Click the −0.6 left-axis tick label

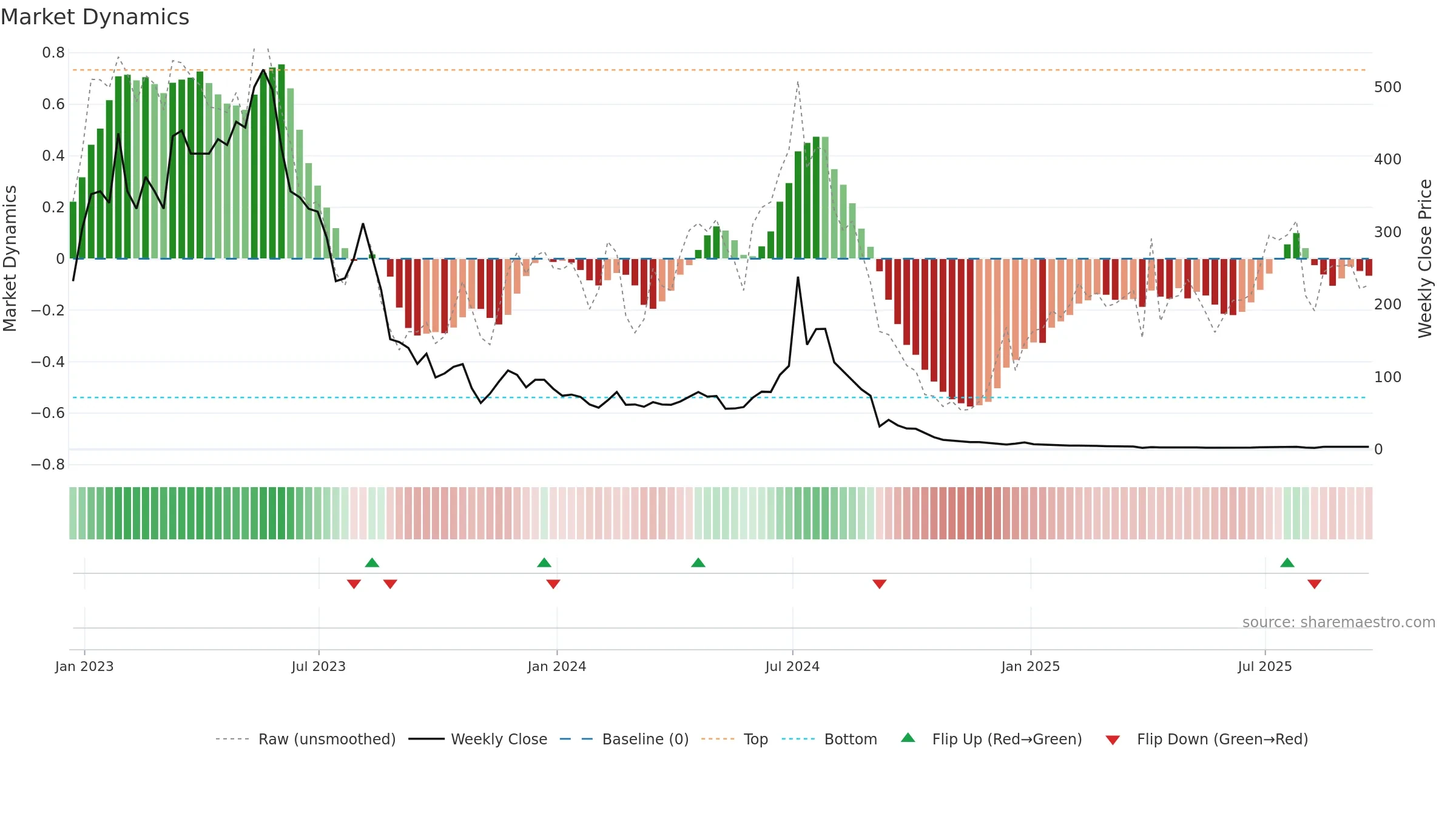click(x=48, y=413)
